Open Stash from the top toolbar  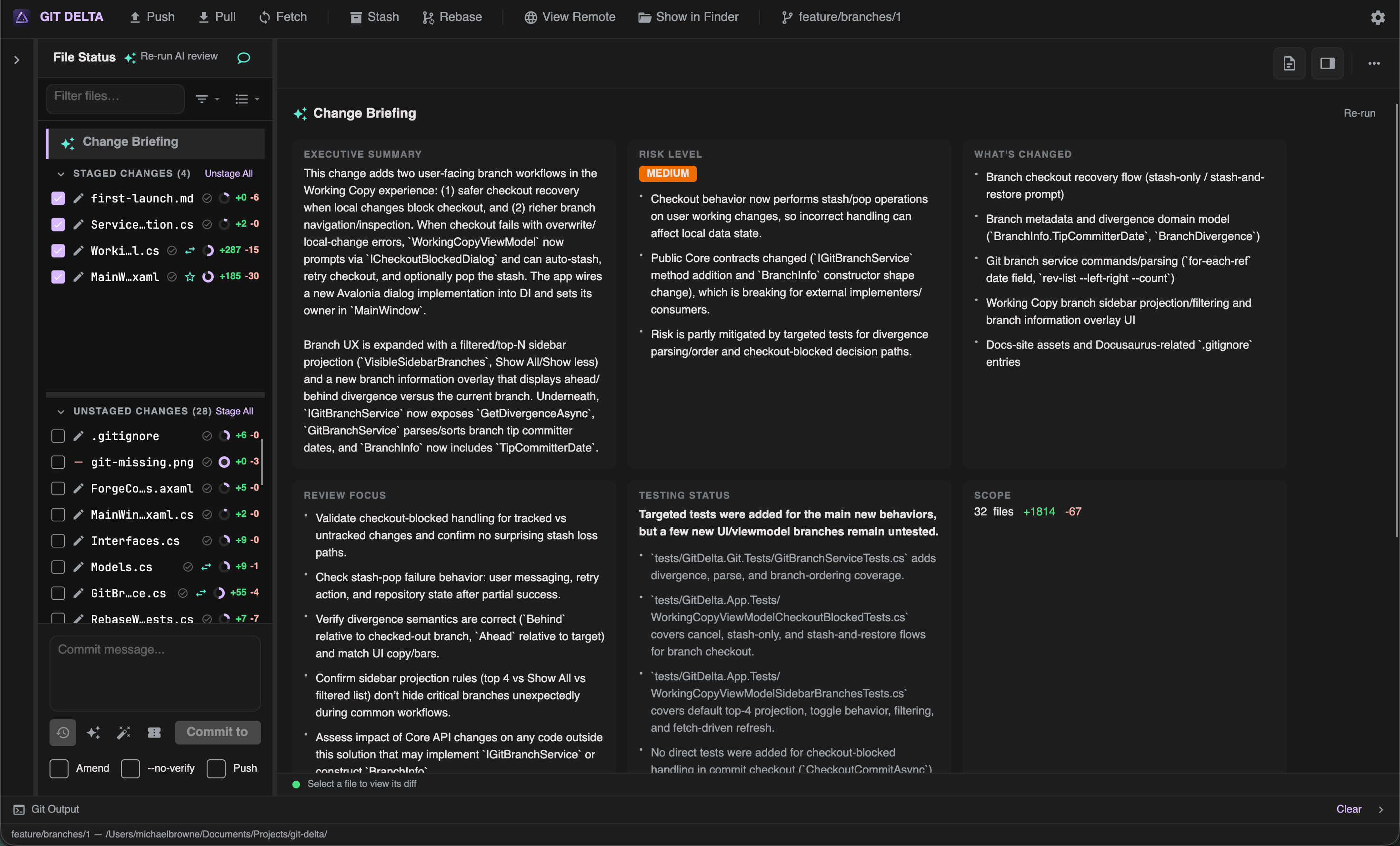[374, 17]
